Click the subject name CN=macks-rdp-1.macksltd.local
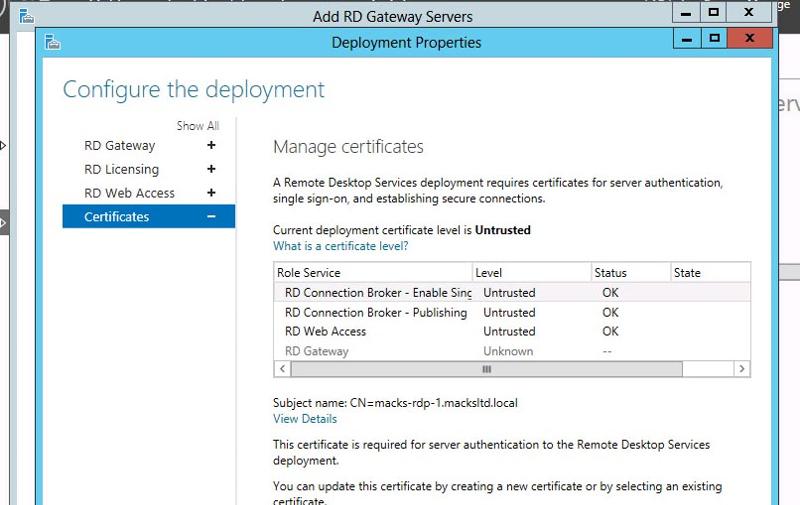Image resolution: width=800 pixels, height=505 pixels. coord(434,403)
